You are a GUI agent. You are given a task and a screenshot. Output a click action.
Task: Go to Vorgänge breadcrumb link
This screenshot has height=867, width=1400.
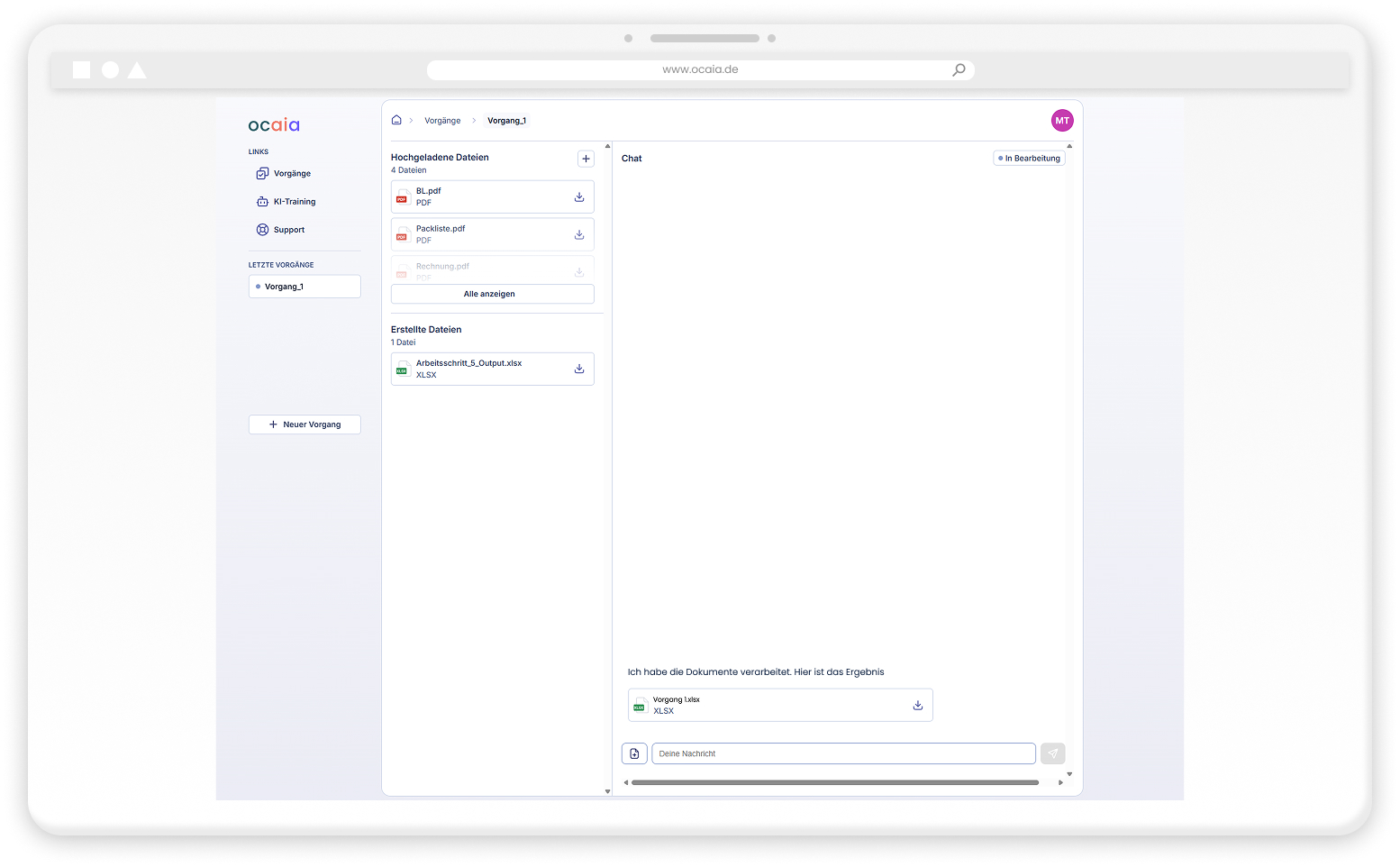click(x=442, y=121)
